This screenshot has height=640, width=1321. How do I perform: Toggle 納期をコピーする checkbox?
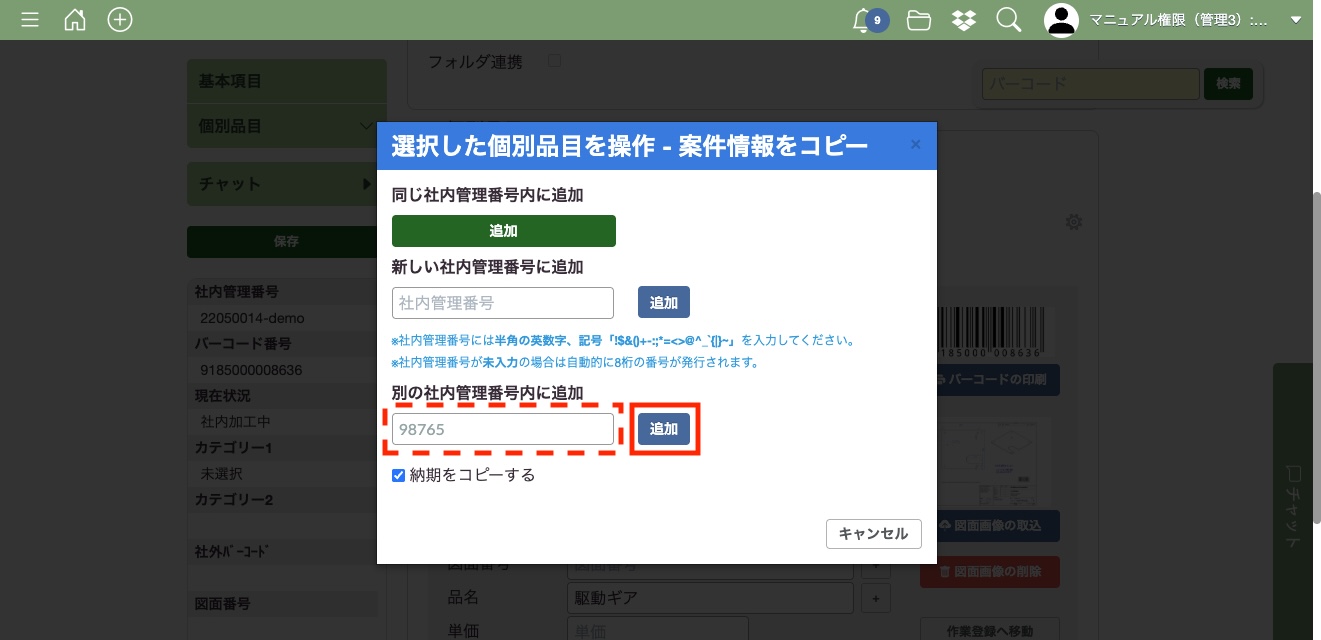coord(399,476)
